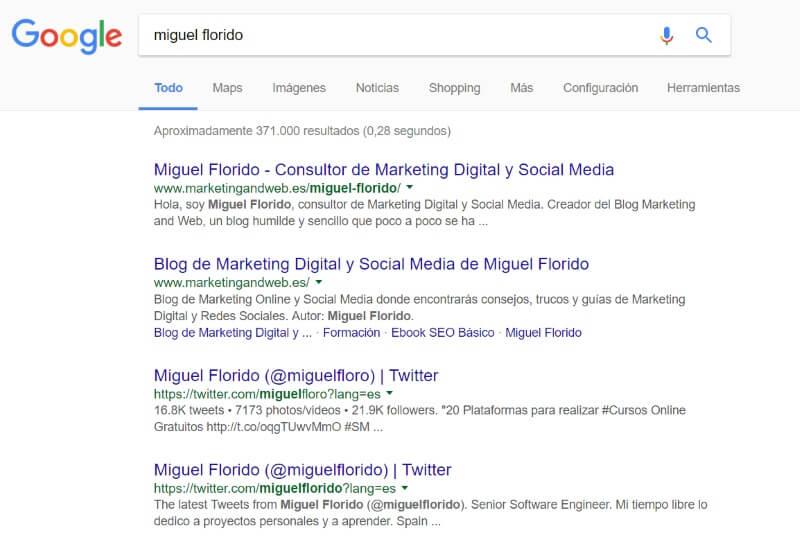The height and width of the screenshot is (549, 800).
Task: Open the Noticias tab
Action: coord(378,88)
